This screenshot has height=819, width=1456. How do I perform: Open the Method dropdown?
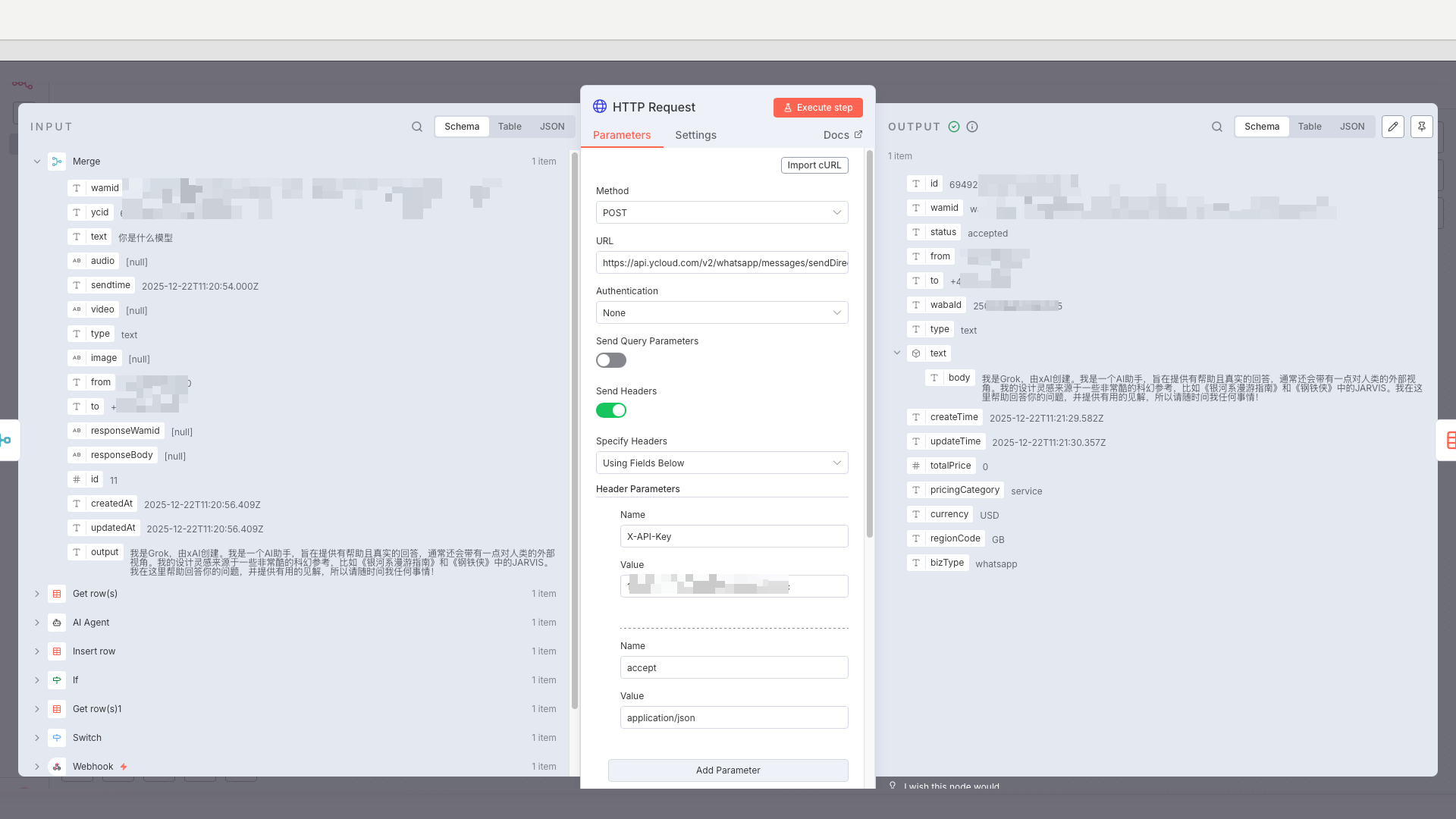coord(722,212)
